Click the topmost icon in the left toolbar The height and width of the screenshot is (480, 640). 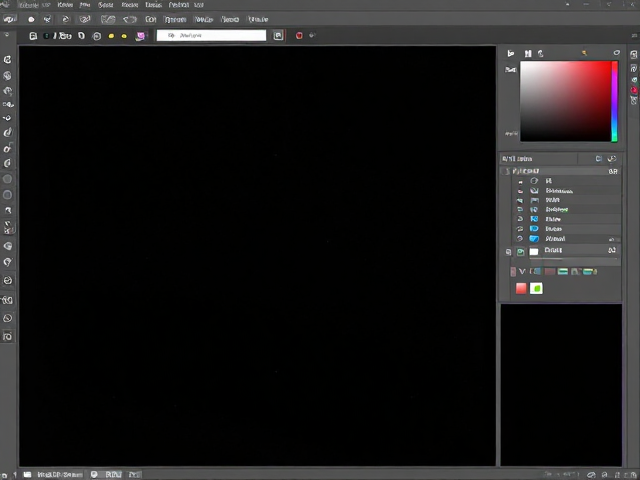[x=7, y=60]
